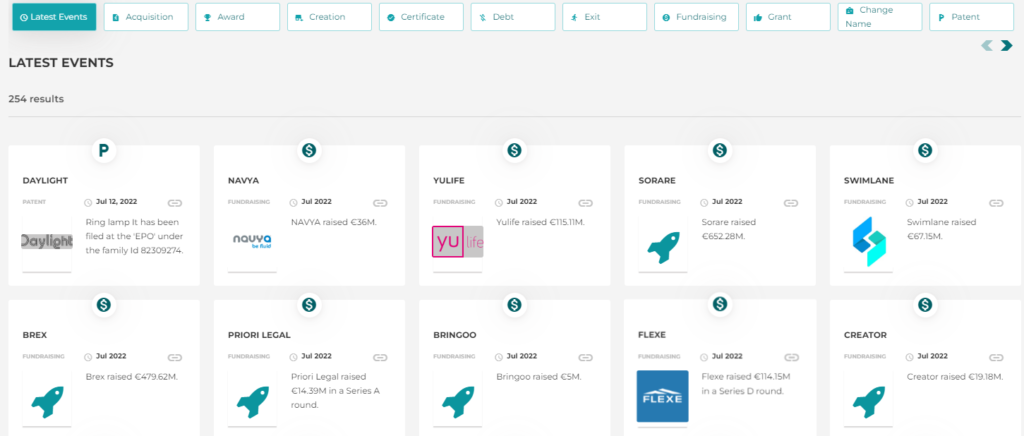Click the text 'Brex raised €479.62M.'
Screen dimensions: 1024x436
[131, 377]
